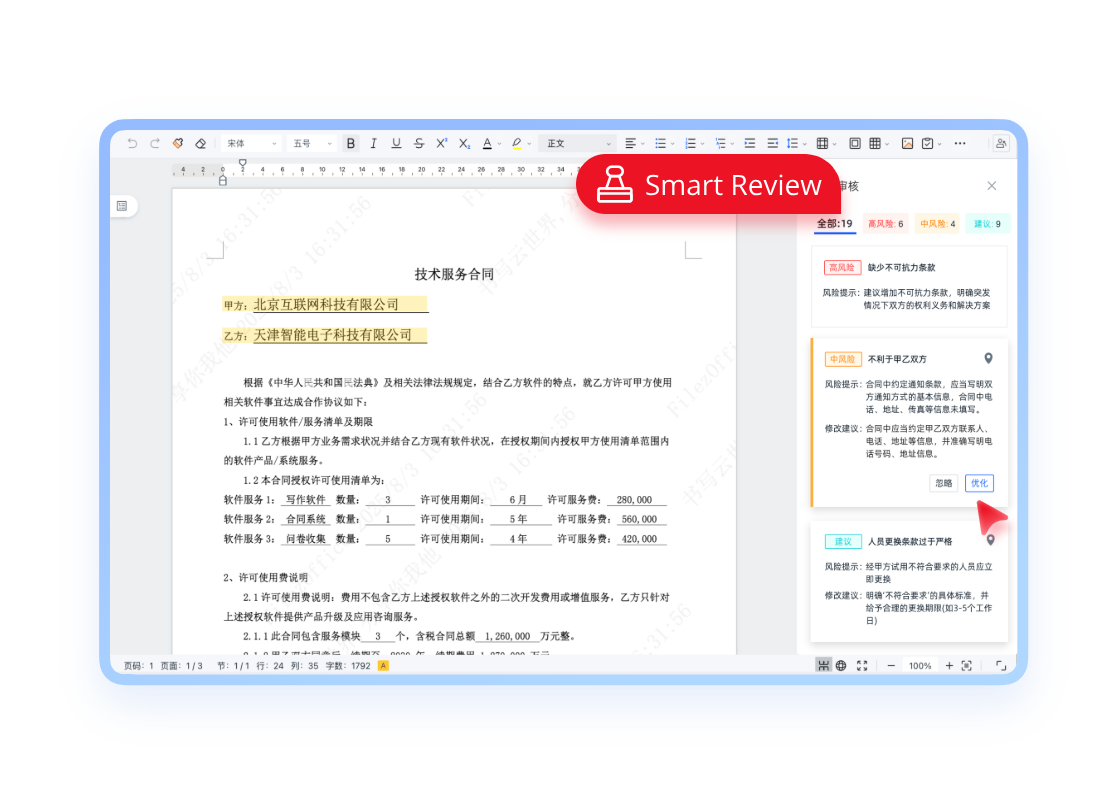Switch to the 高风险 filter tab
This screenshot has height=800, width=1120.
tap(885, 224)
